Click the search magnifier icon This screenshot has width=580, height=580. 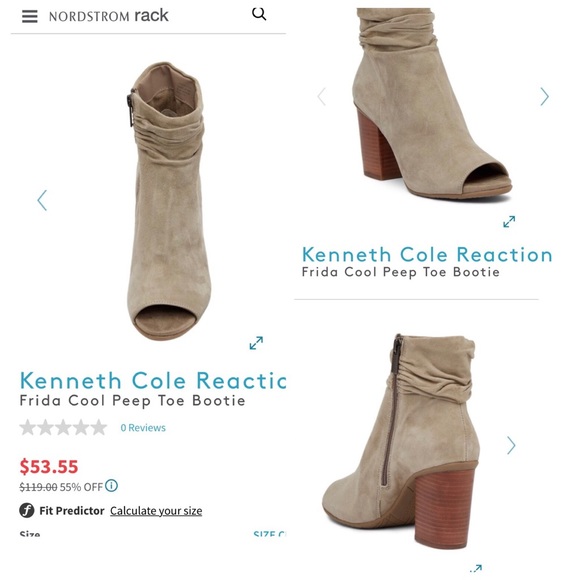pos(259,14)
